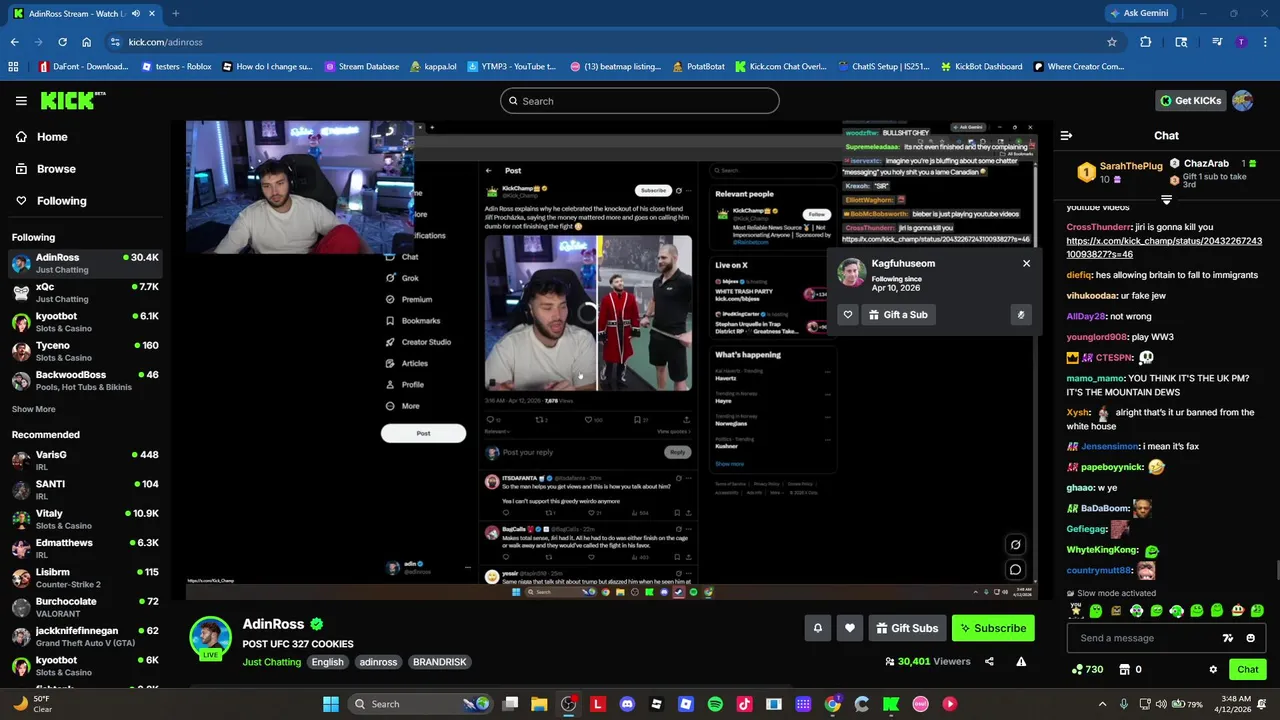
Task: Click the translate icon in message box
Action: point(1228,638)
